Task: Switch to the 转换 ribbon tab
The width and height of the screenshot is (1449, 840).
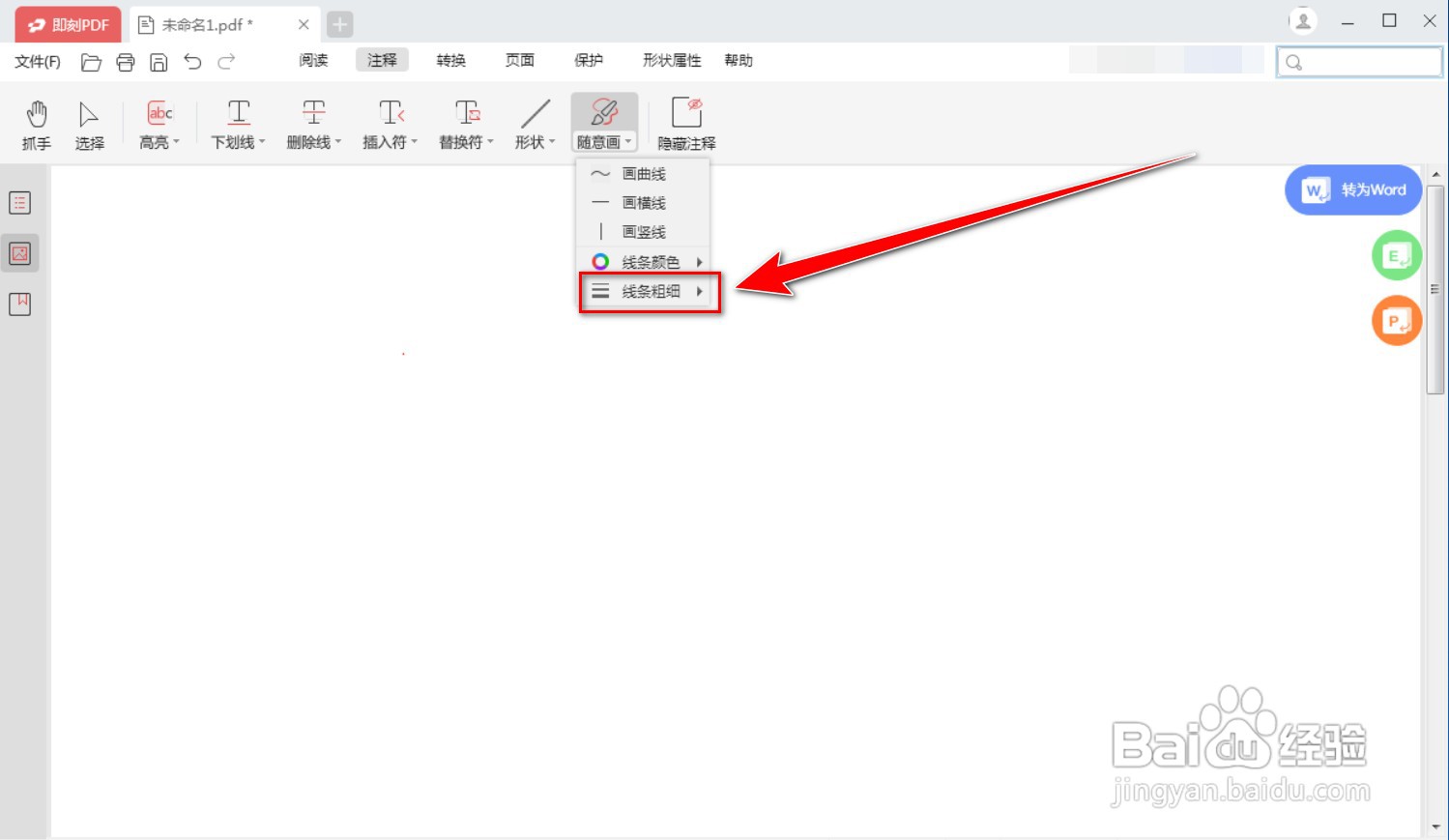Action: (x=451, y=60)
